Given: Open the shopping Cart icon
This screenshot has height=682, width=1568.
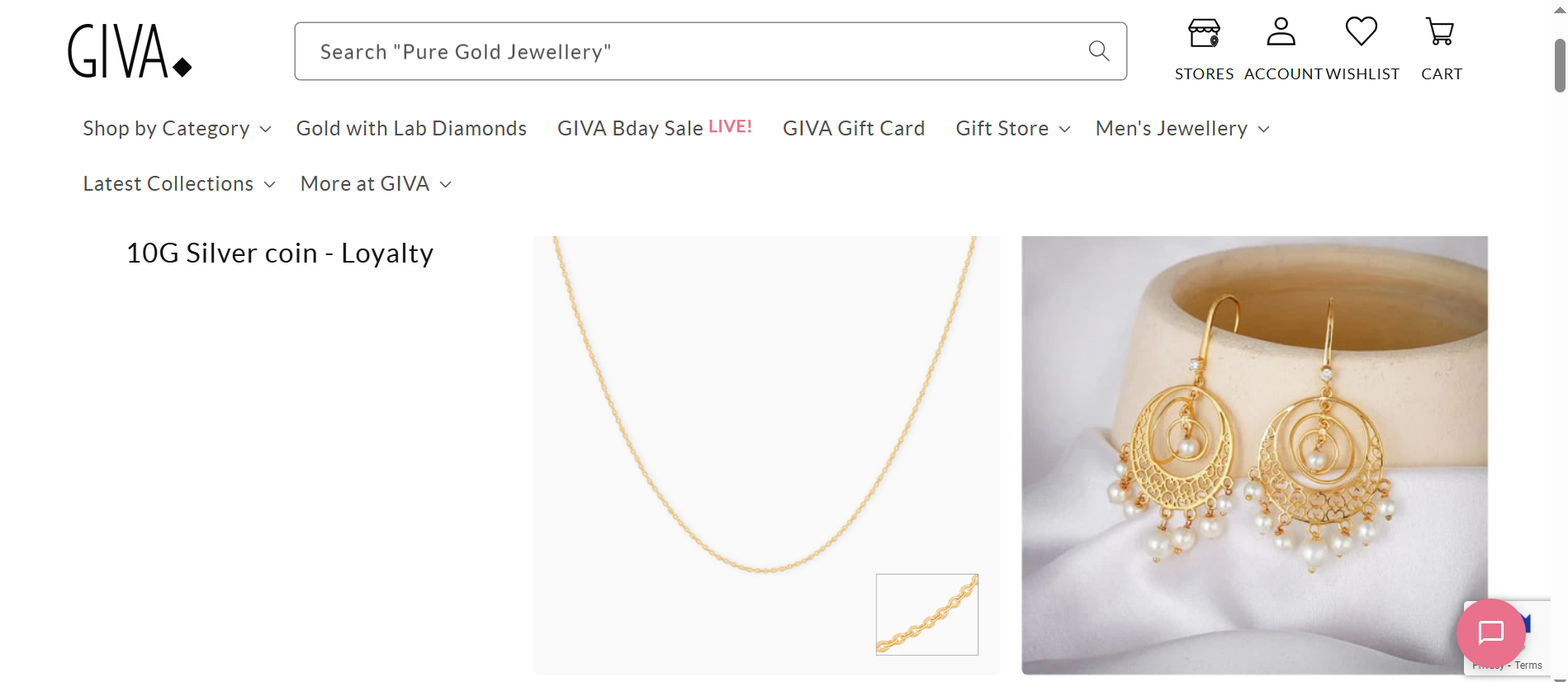Looking at the screenshot, I should click(1440, 33).
